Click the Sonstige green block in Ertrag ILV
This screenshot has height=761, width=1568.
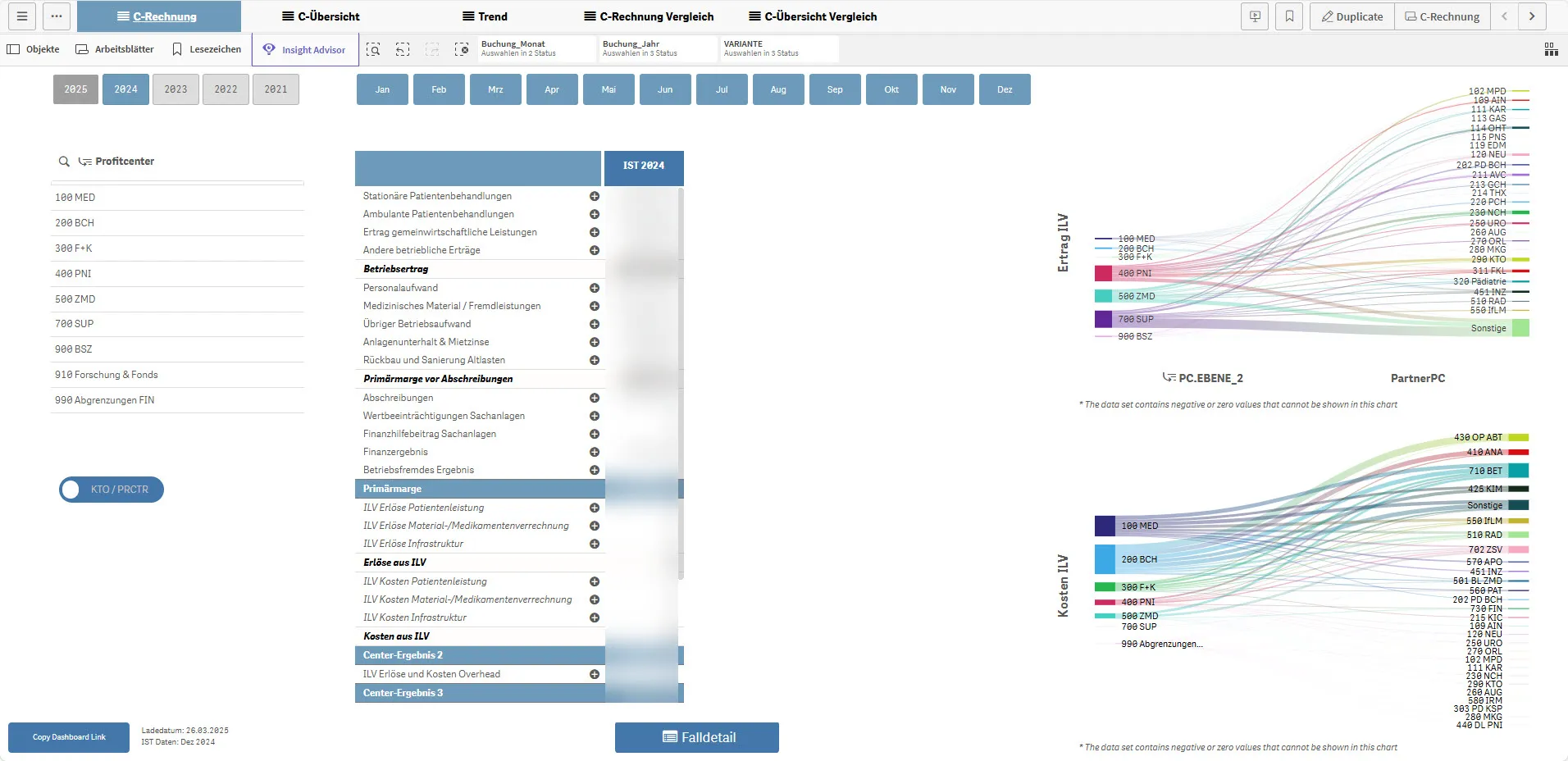pyautogui.click(x=1520, y=328)
